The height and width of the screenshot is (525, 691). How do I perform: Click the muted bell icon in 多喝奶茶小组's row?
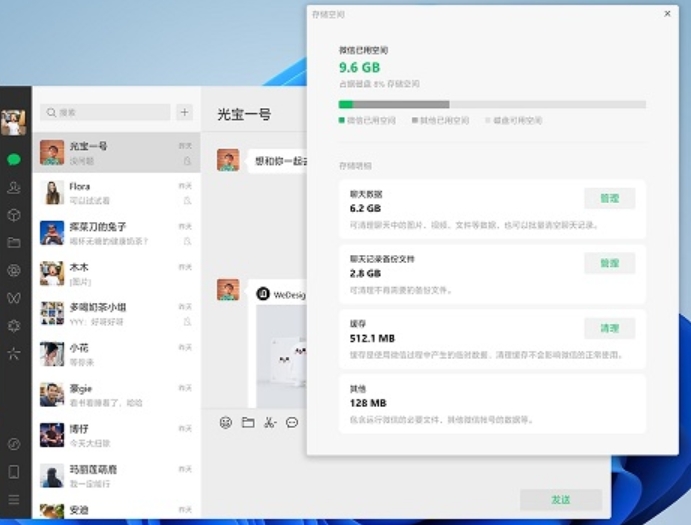coord(187,322)
